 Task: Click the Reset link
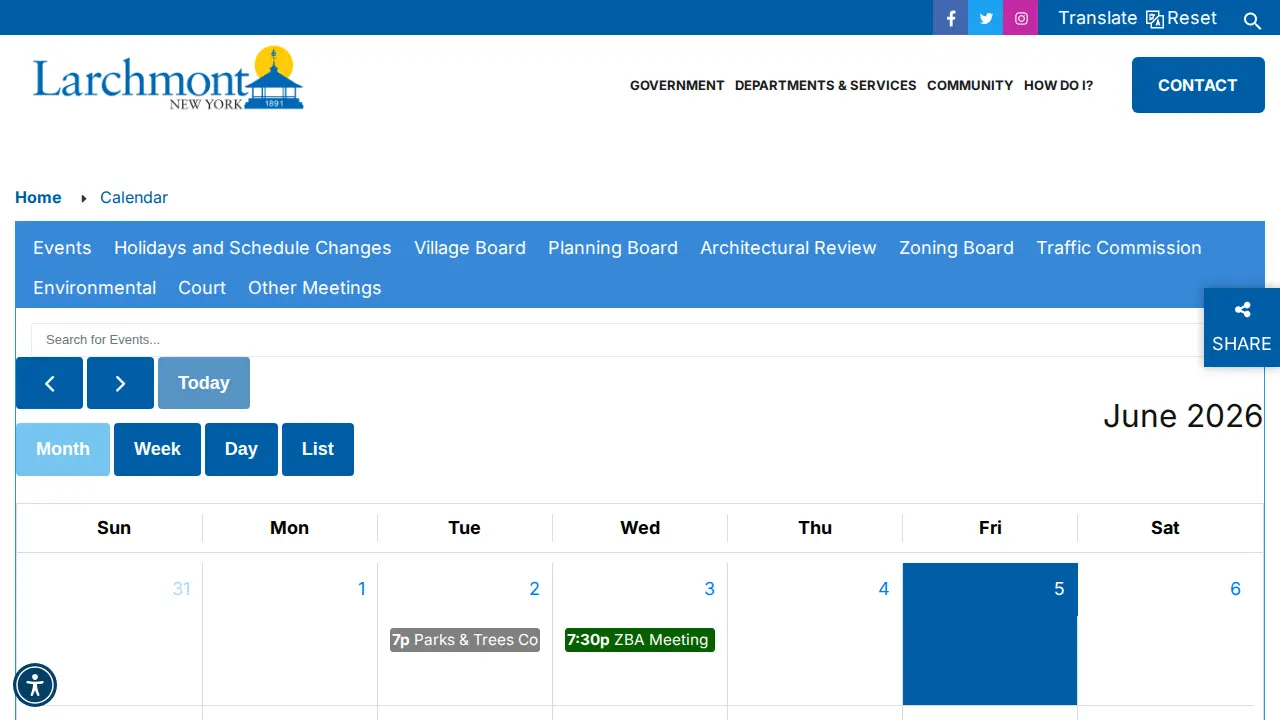pyautogui.click(x=1192, y=18)
